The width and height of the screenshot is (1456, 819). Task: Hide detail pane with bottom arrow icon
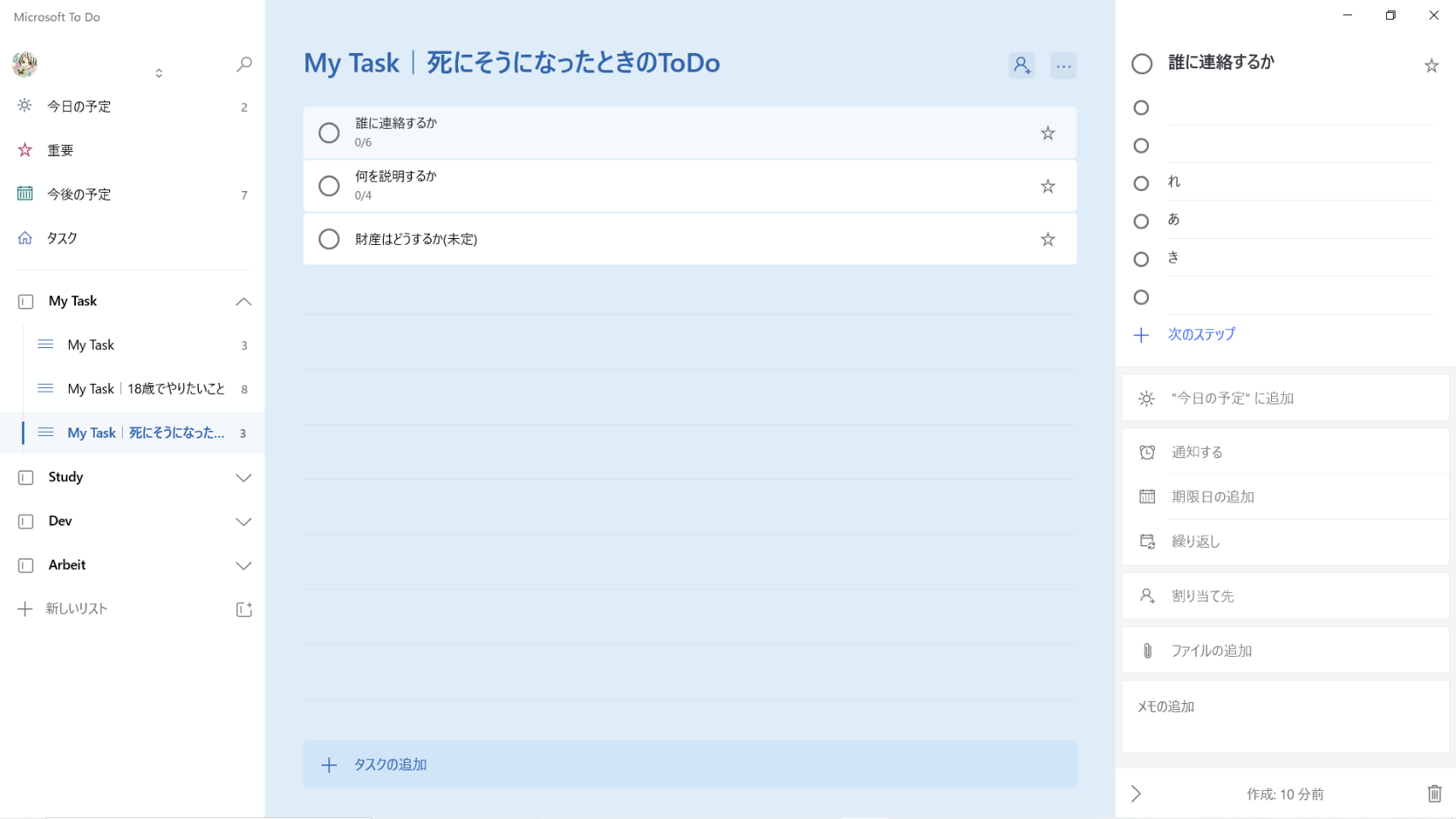pos(1136,793)
